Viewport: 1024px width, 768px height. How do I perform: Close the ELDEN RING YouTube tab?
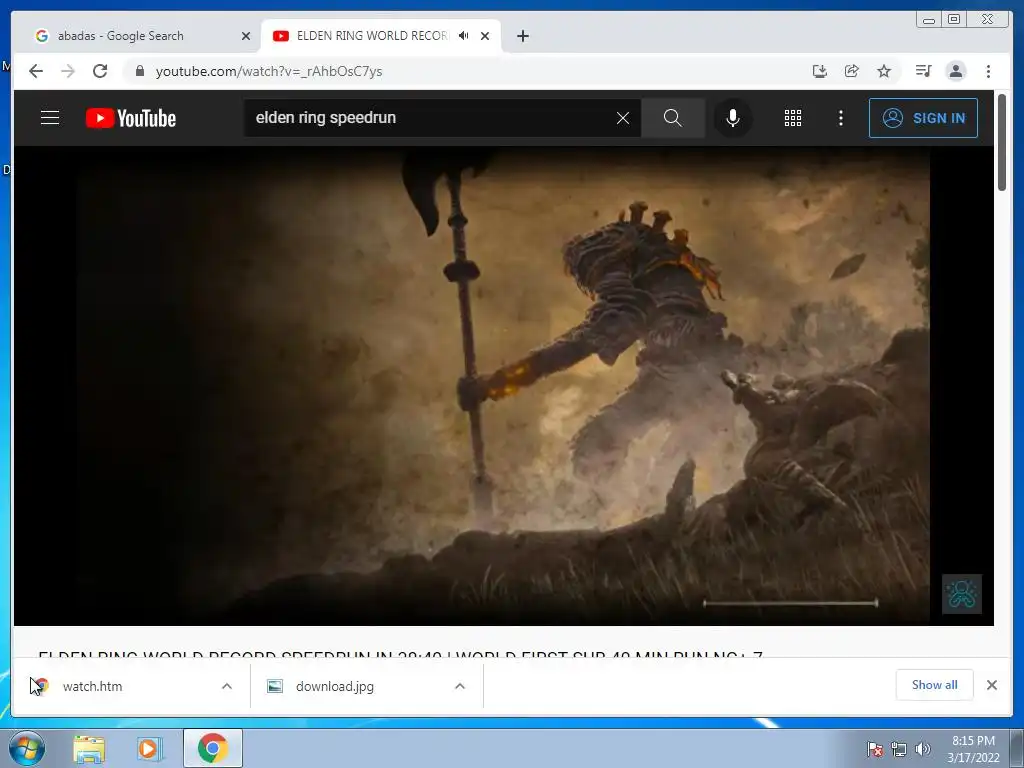point(485,36)
